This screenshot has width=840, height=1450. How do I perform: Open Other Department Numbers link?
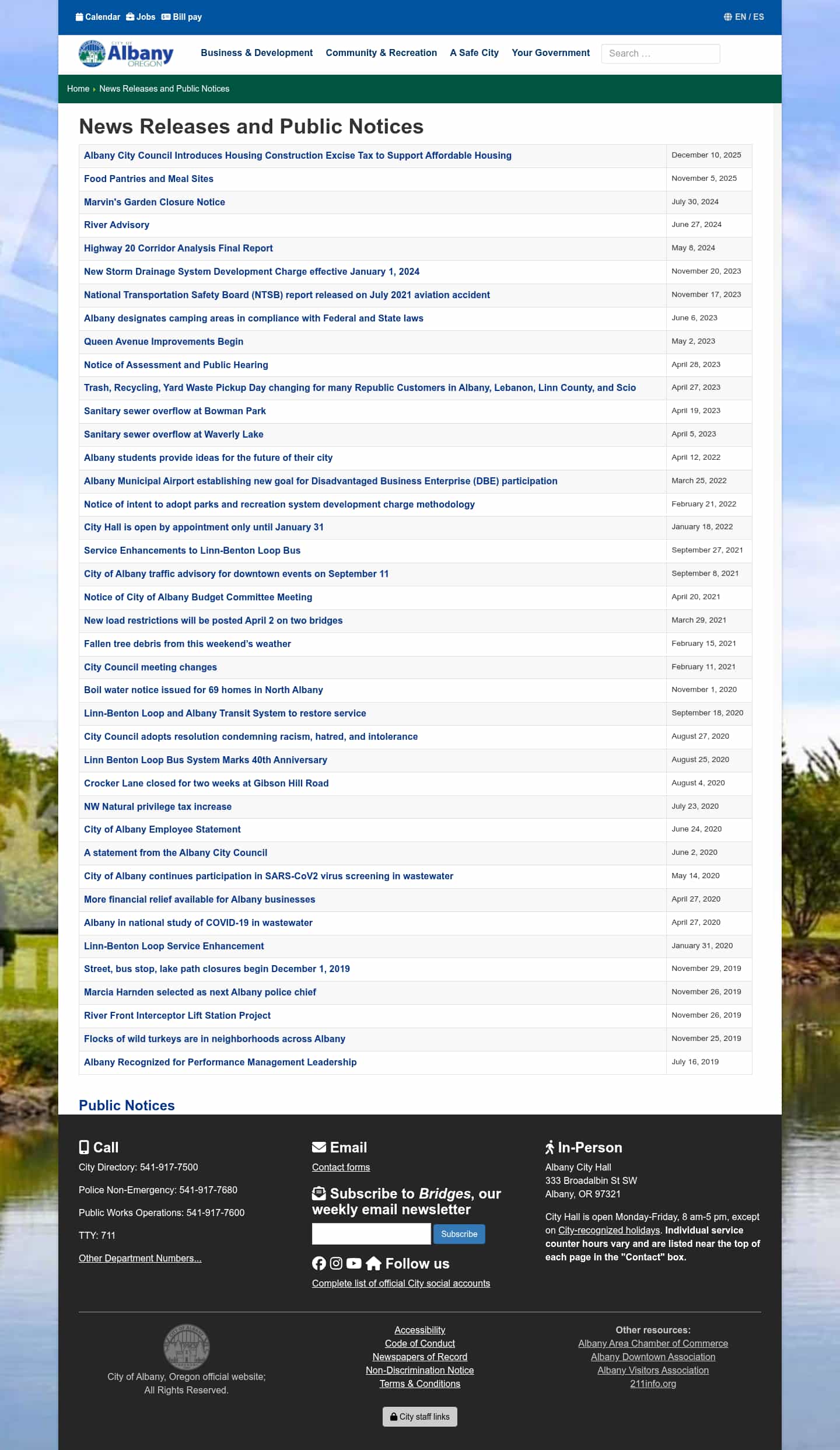coord(140,1258)
